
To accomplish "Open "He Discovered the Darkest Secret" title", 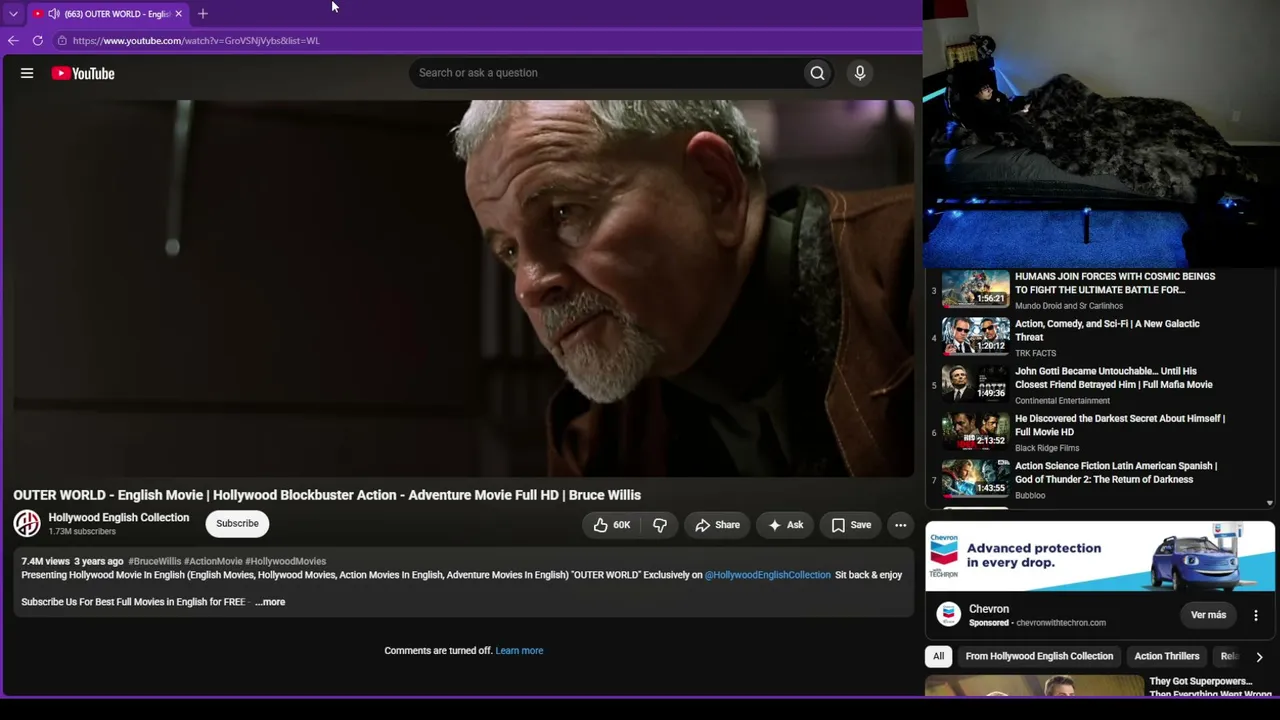I will pyautogui.click(x=1120, y=425).
